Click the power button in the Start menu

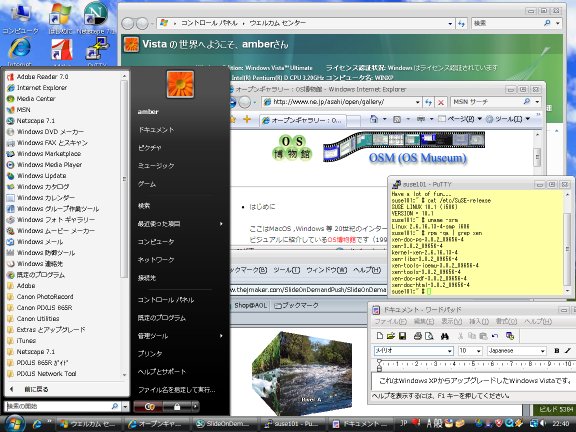click(149, 407)
